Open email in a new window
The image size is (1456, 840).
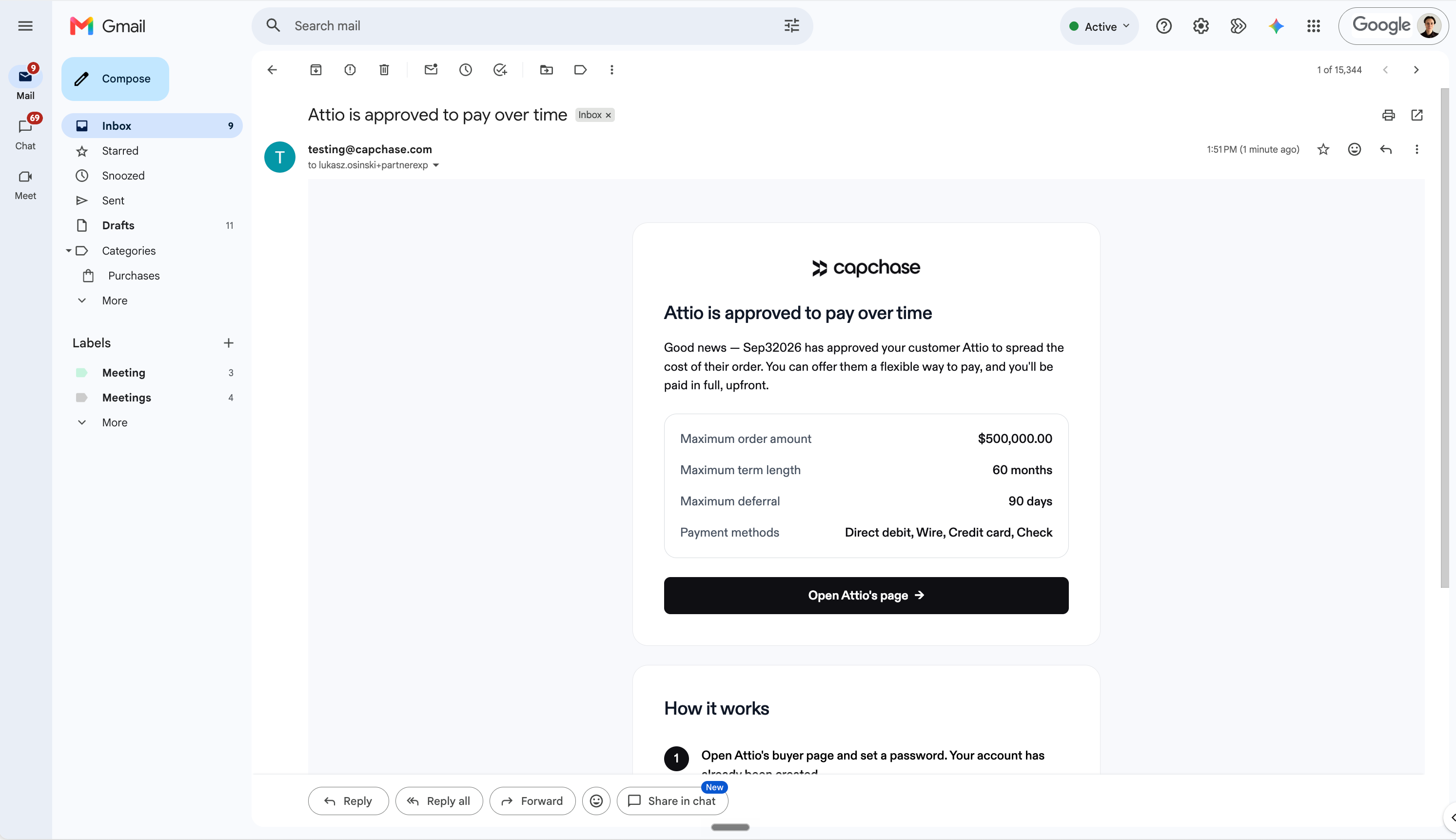[x=1417, y=115]
